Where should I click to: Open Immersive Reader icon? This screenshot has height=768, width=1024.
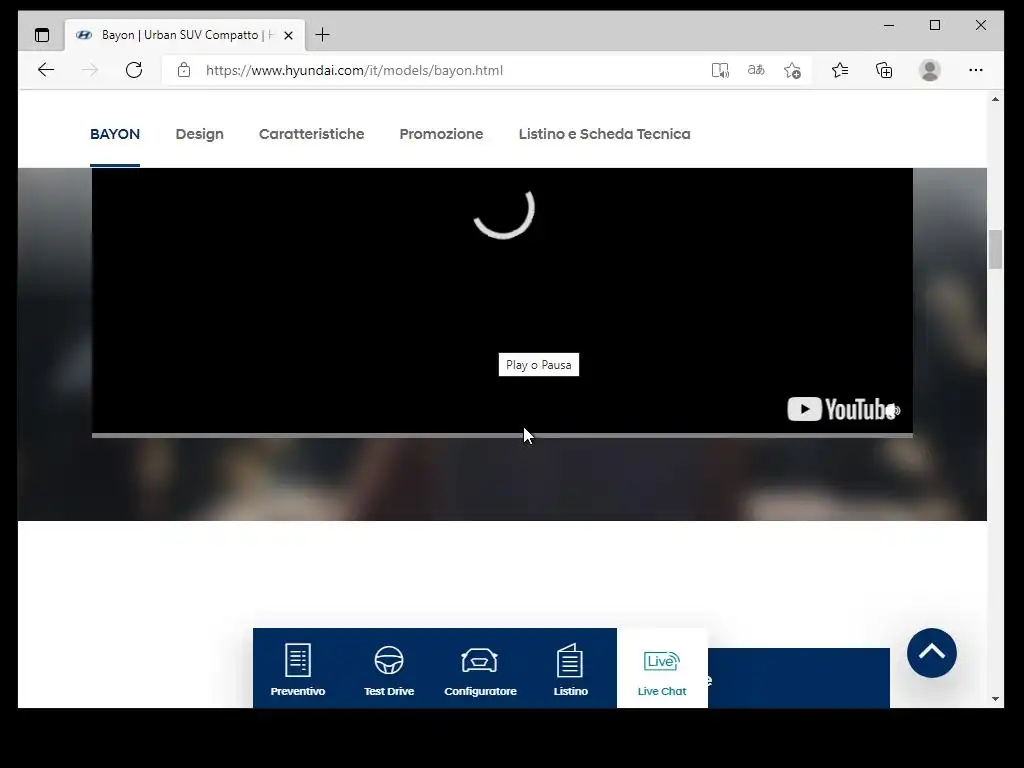720,70
